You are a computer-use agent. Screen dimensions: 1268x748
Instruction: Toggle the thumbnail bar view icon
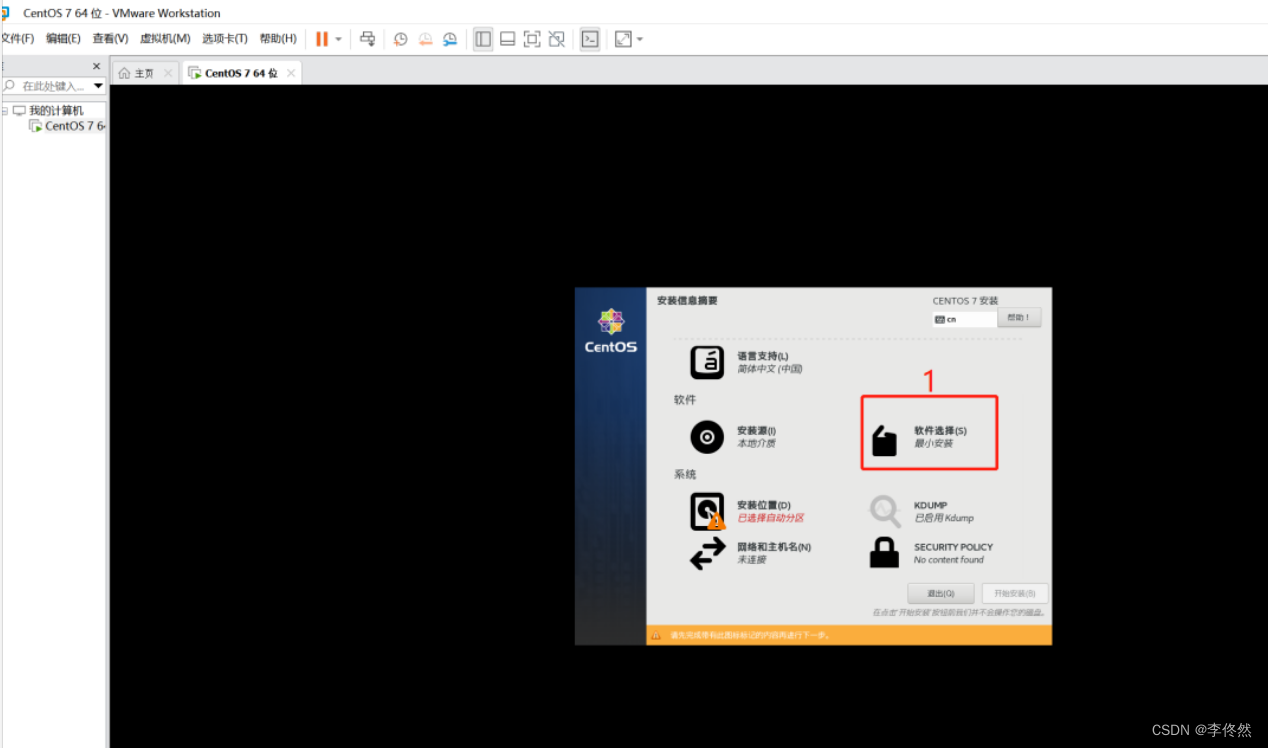507,39
